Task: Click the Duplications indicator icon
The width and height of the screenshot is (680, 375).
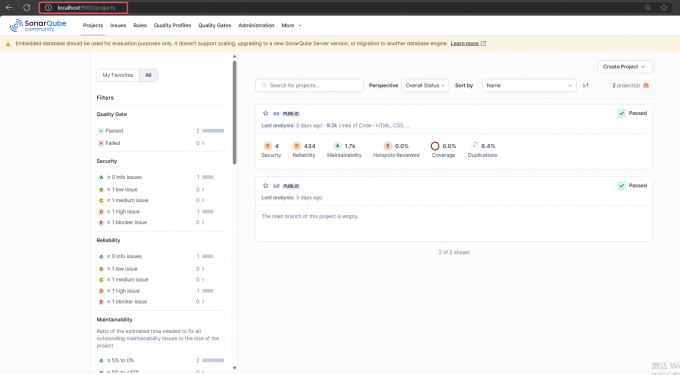Action: pyautogui.click(x=474, y=146)
